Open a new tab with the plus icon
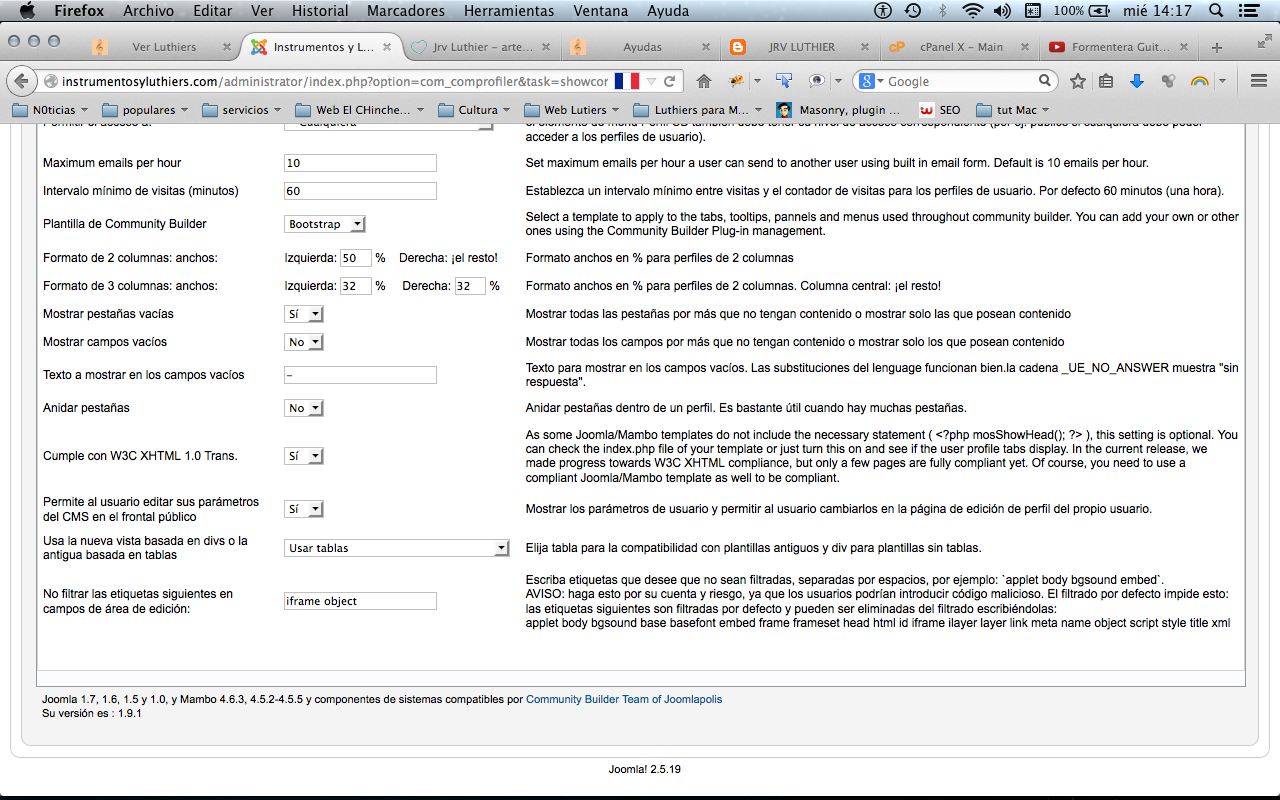 pos(1217,47)
